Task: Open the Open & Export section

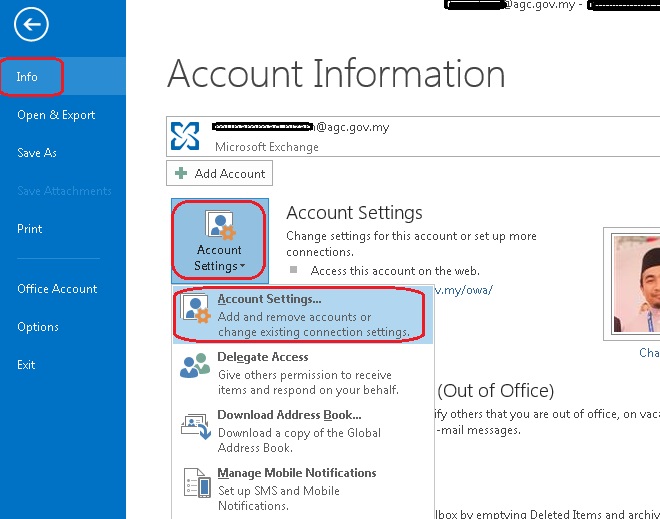Action: [x=56, y=115]
